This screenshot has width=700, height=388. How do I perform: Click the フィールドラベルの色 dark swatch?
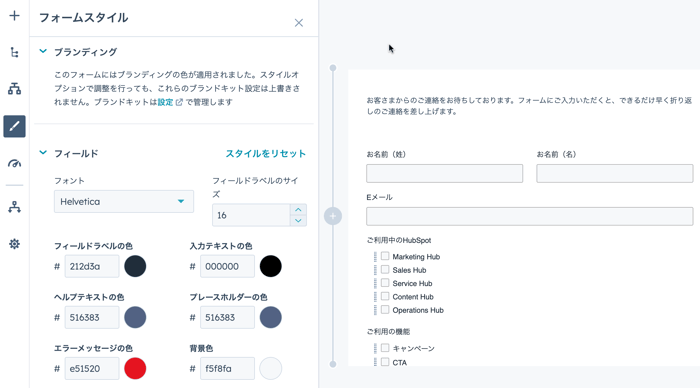pyautogui.click(x=135, y=266)
